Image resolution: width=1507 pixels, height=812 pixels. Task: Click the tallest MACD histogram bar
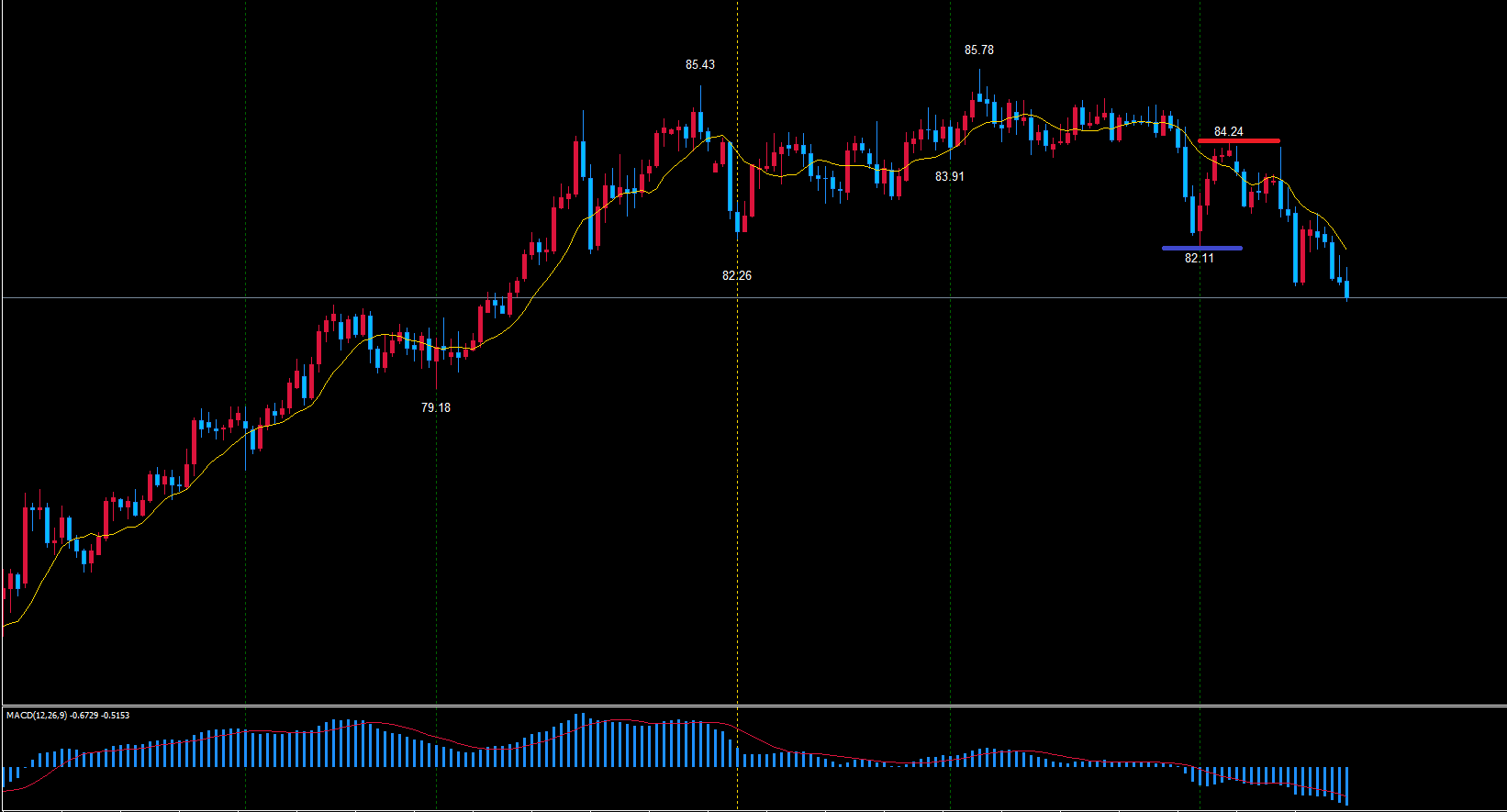point(578,740)
